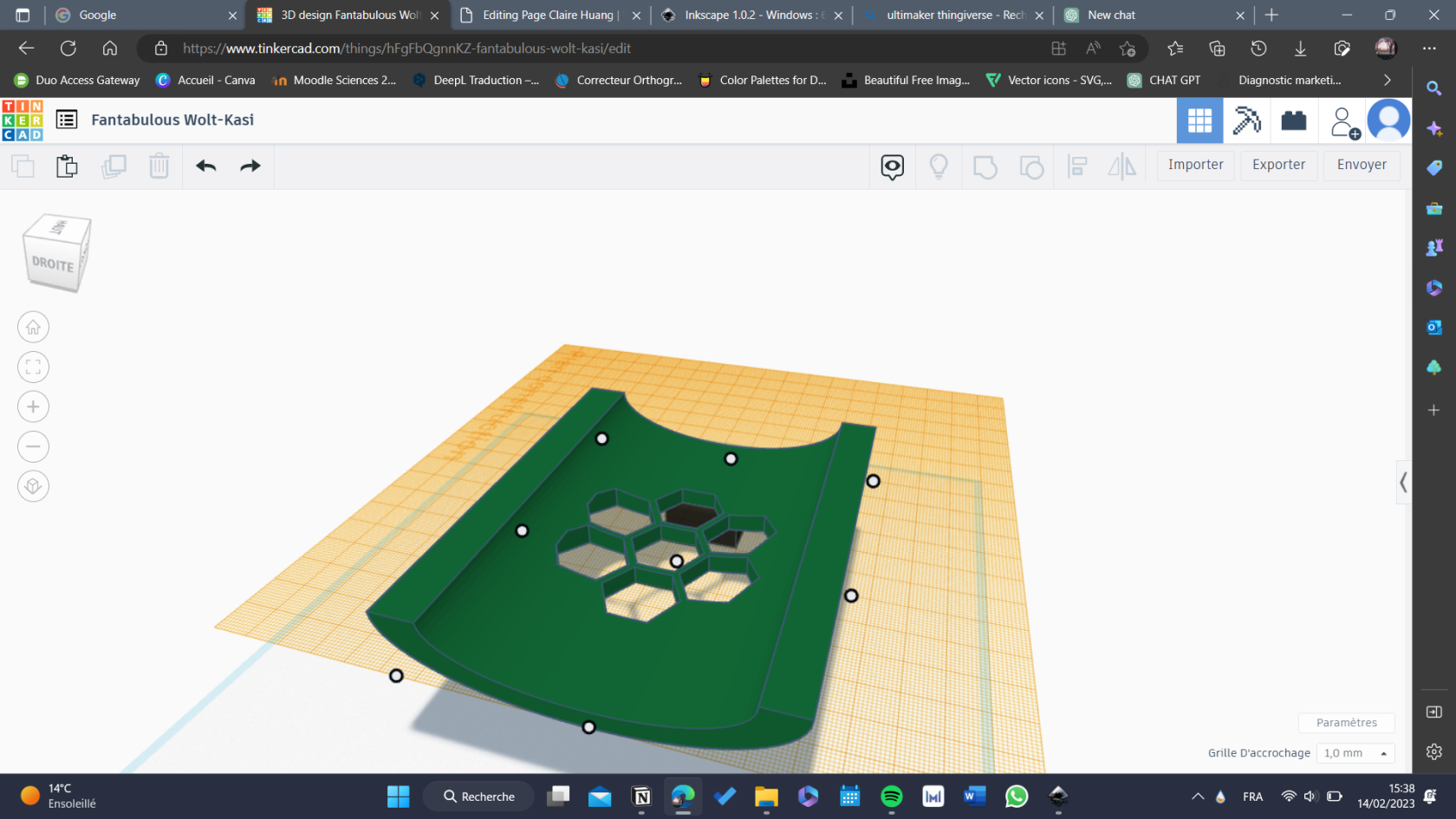Viewport: 1456px width, 819px height.
Task: Click the taskbar Recherche search box
Action: (480, 796)
